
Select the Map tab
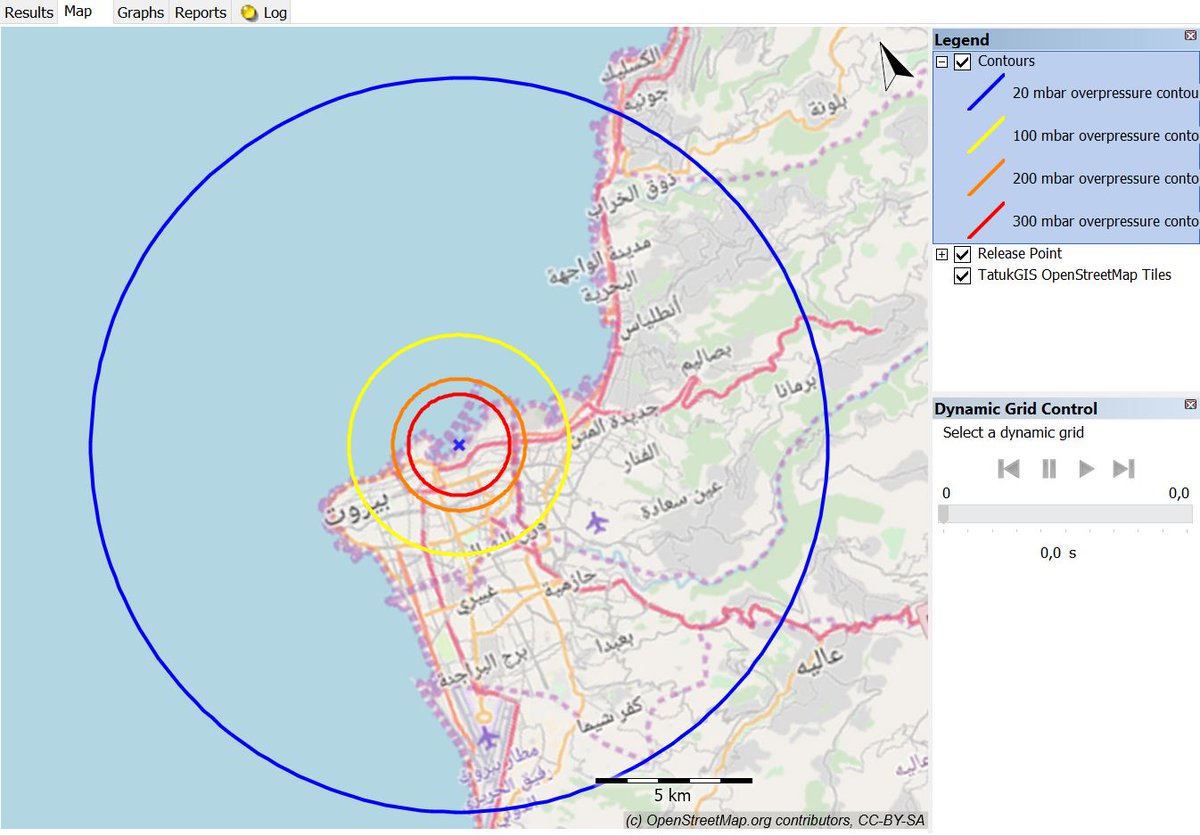tap(78, 12)
